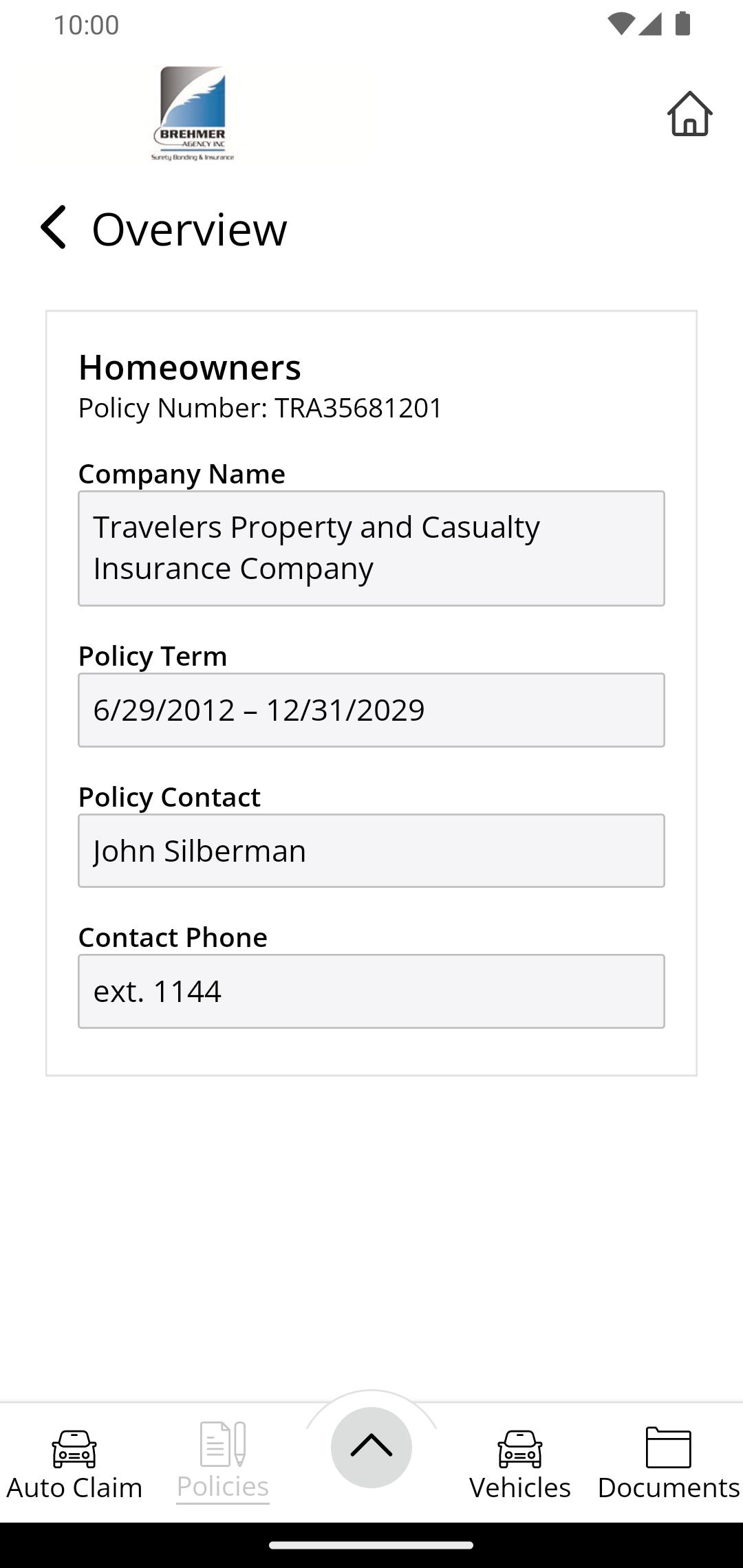Tap the Policy Term date field
This screenshot has height=1568, width=743.
tap(371, 710)
